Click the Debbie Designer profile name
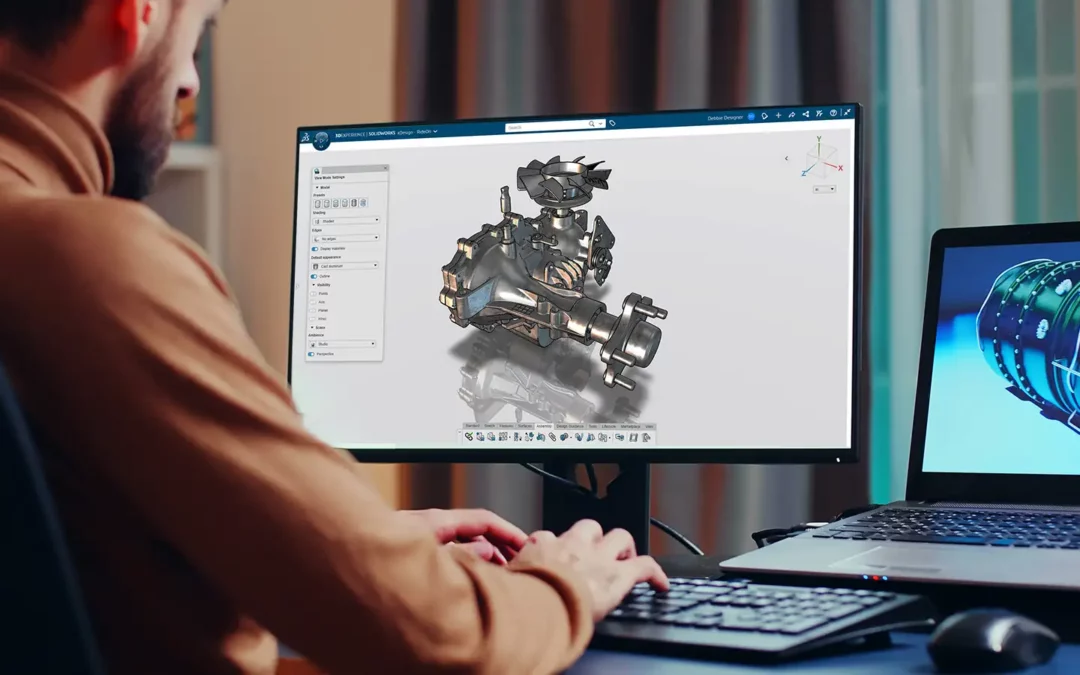The image size is (1080, 675). 725,116
